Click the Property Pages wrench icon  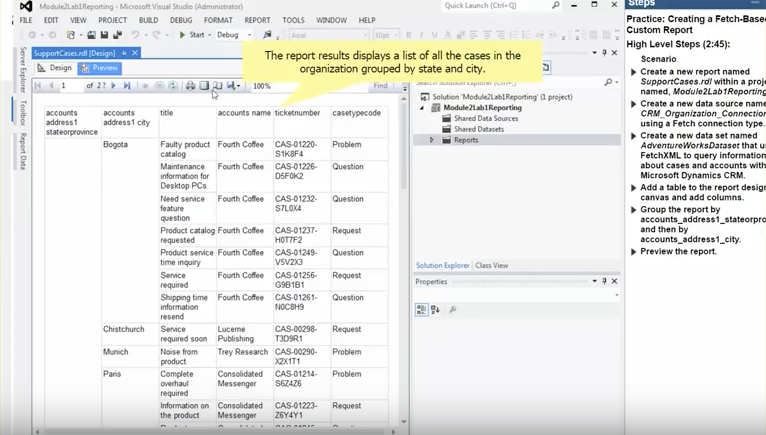(x=453, y=309)
